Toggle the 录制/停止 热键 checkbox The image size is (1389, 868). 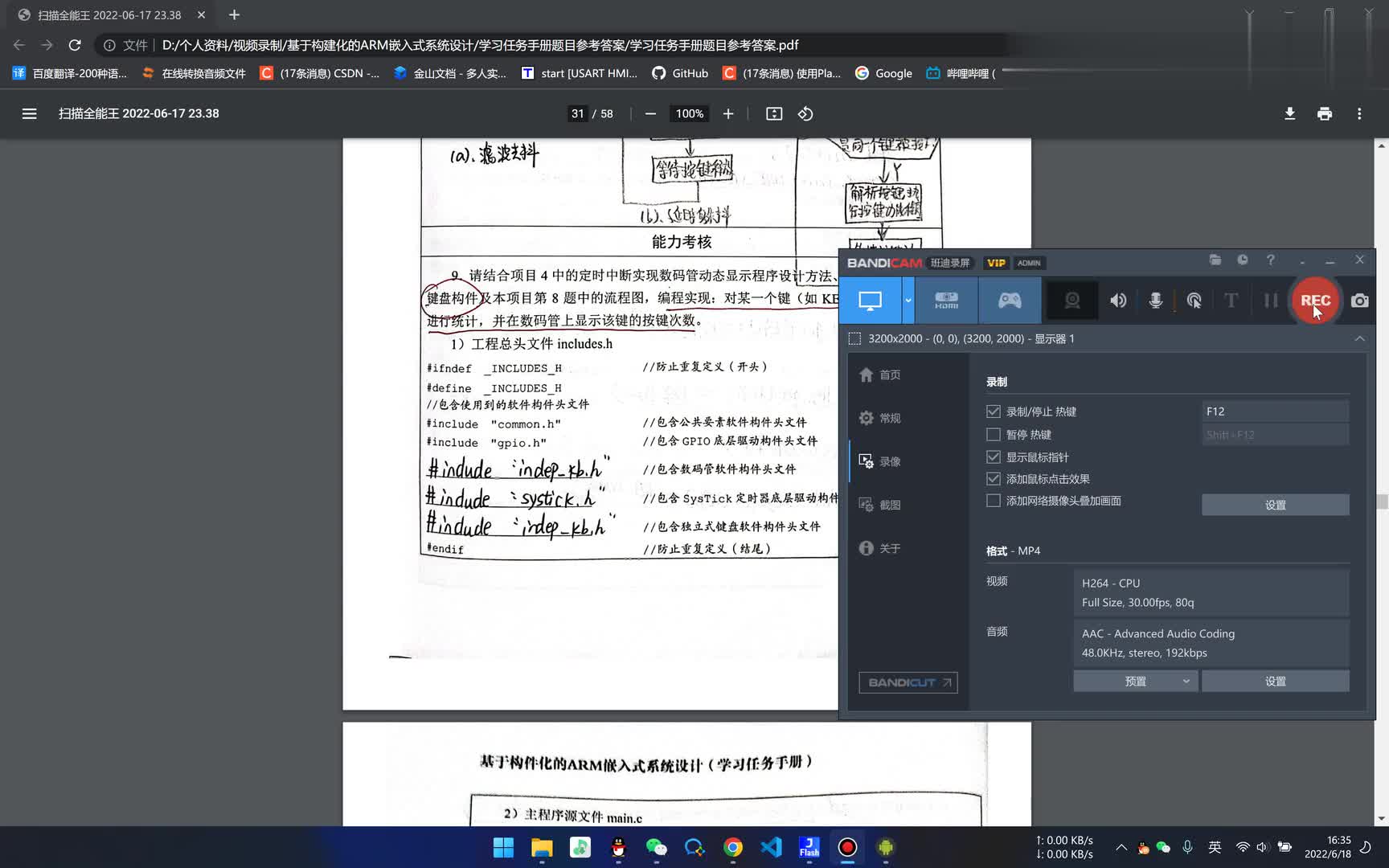click(x=994, y=411)
